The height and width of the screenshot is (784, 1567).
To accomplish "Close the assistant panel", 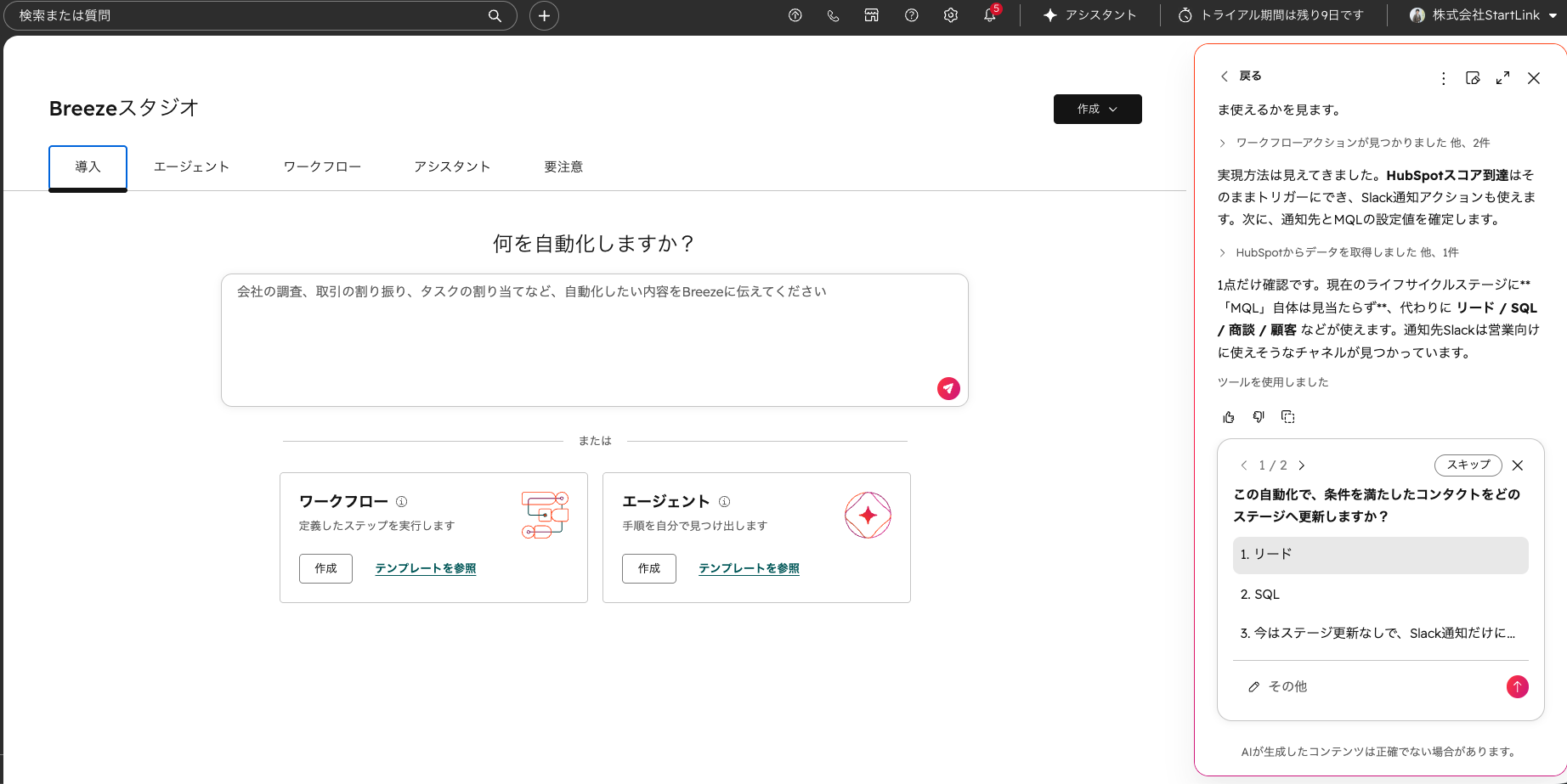I will click(x=1534, y=78).
